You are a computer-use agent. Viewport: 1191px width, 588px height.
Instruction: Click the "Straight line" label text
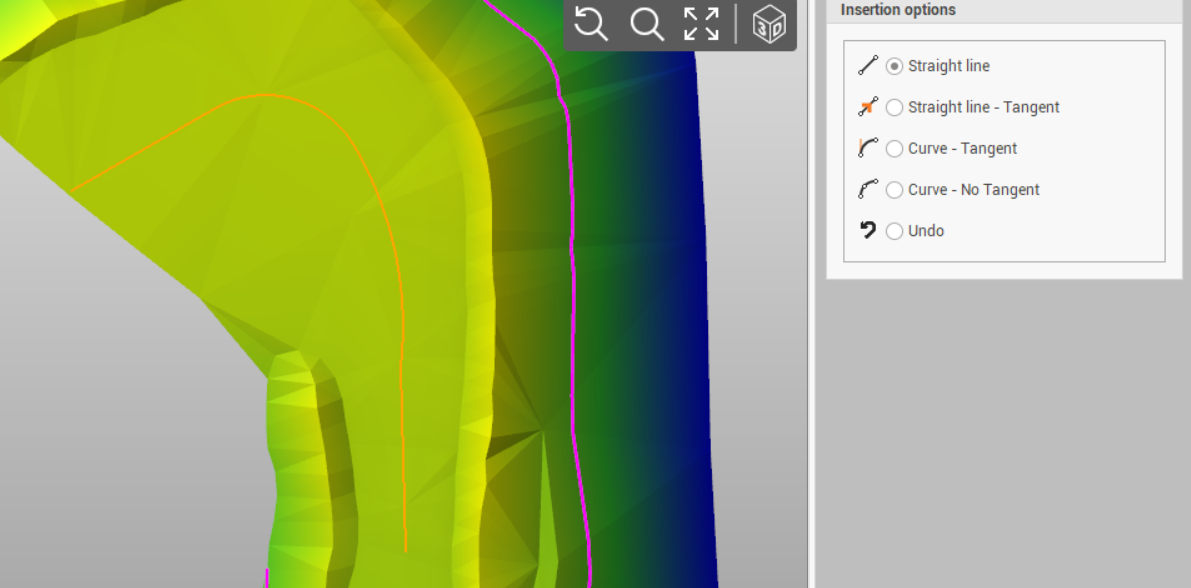tap(947, 65)
